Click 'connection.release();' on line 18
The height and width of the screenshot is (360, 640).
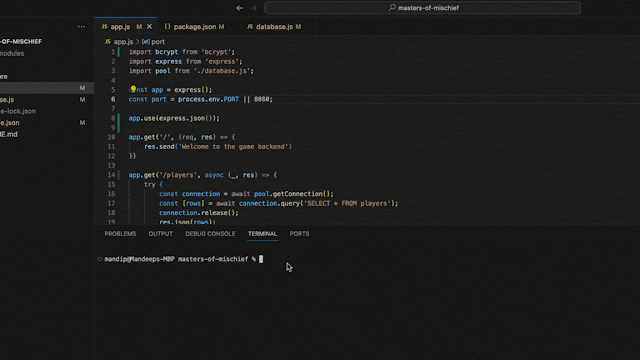click(x=199, y=213)
